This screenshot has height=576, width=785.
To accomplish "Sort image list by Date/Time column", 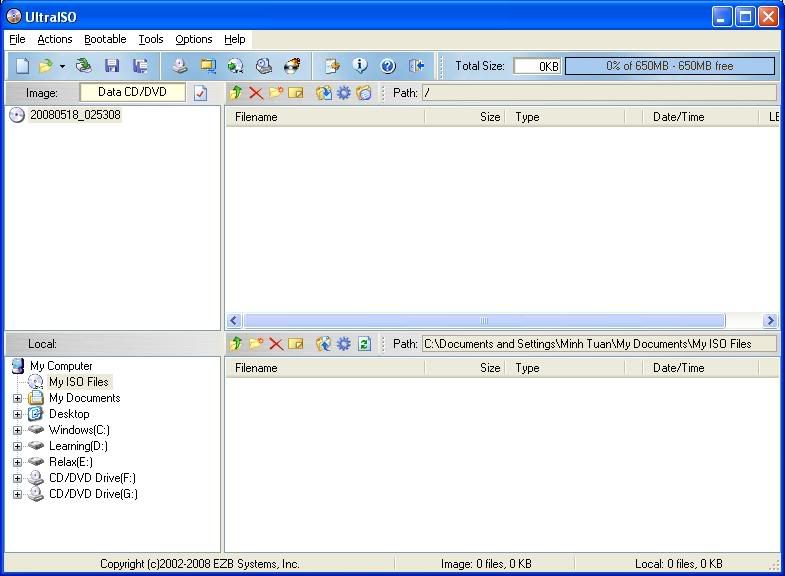I will [x=700, y=117].
